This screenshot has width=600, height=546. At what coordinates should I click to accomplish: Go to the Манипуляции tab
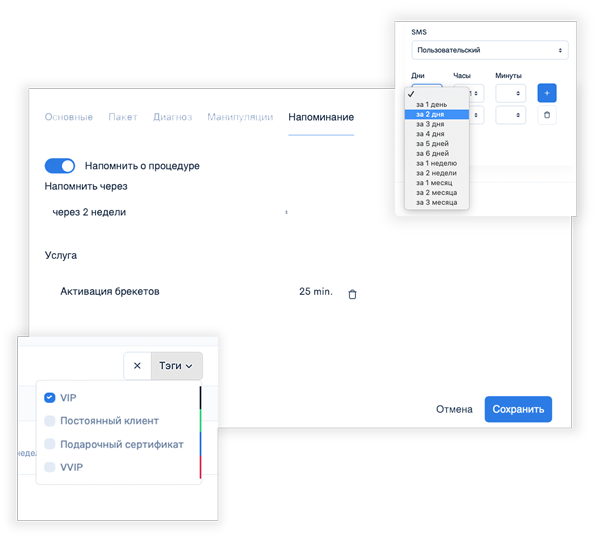coord(240,117)
